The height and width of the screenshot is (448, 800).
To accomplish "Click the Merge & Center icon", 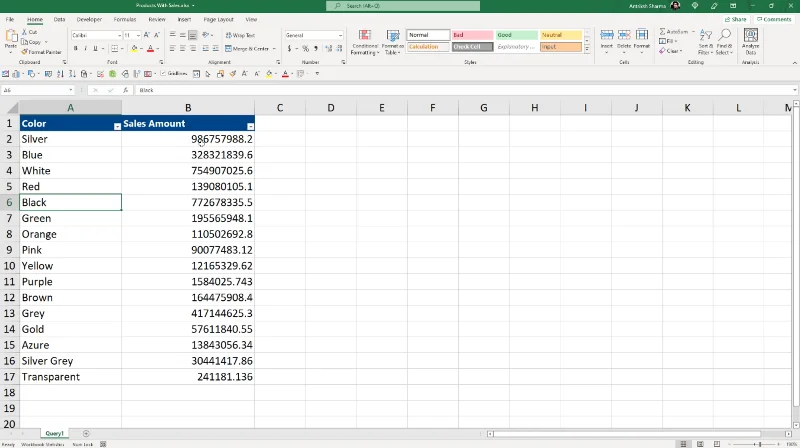I will 228,48.
